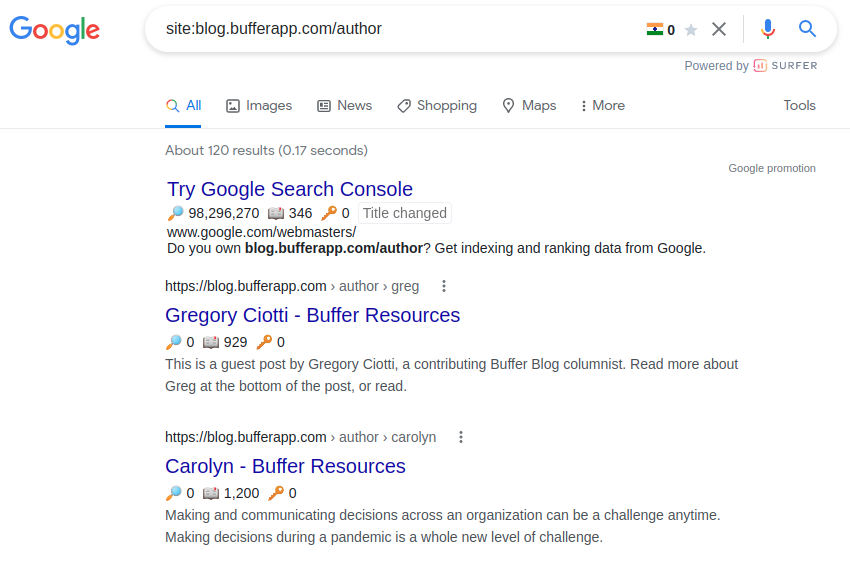Image resolution: width=850 pixels, height=570 pixels.
Task: Clear the search query with X
Action: coord(719,29)
